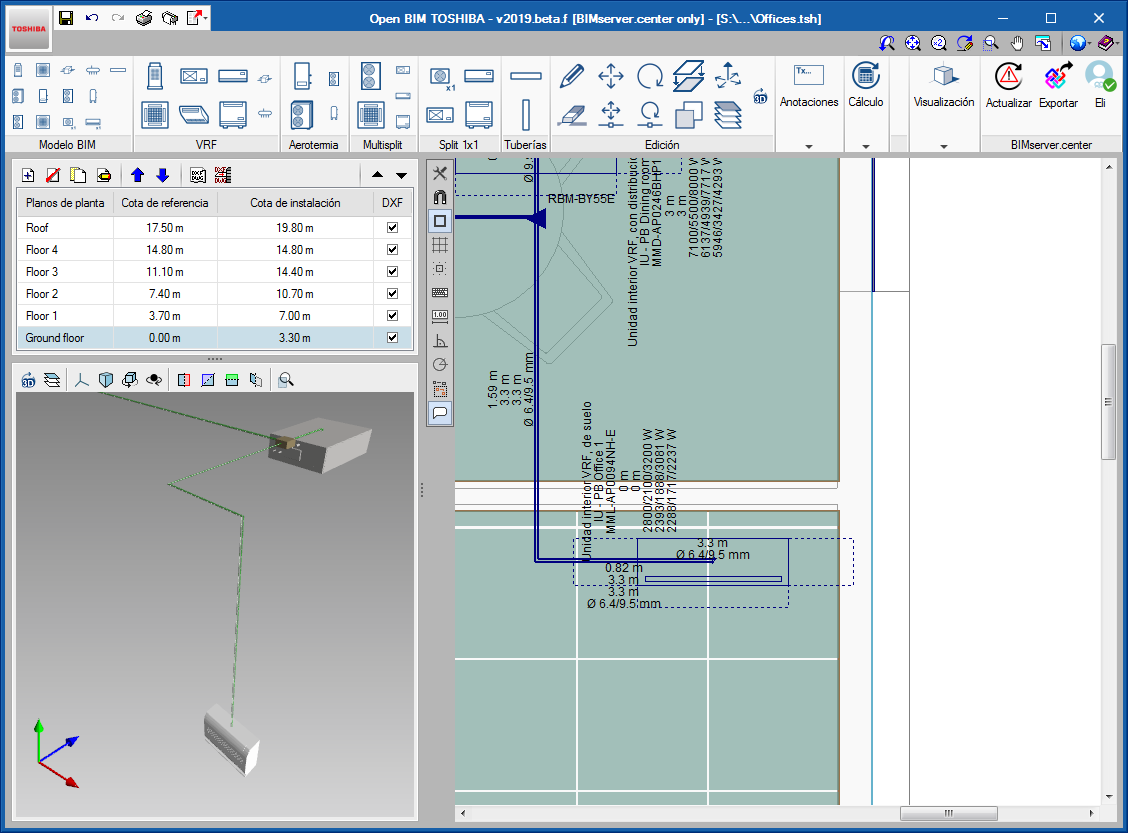Click Exportar to BIMserver.center
1128x833 pixels.
pos(1058,76)
